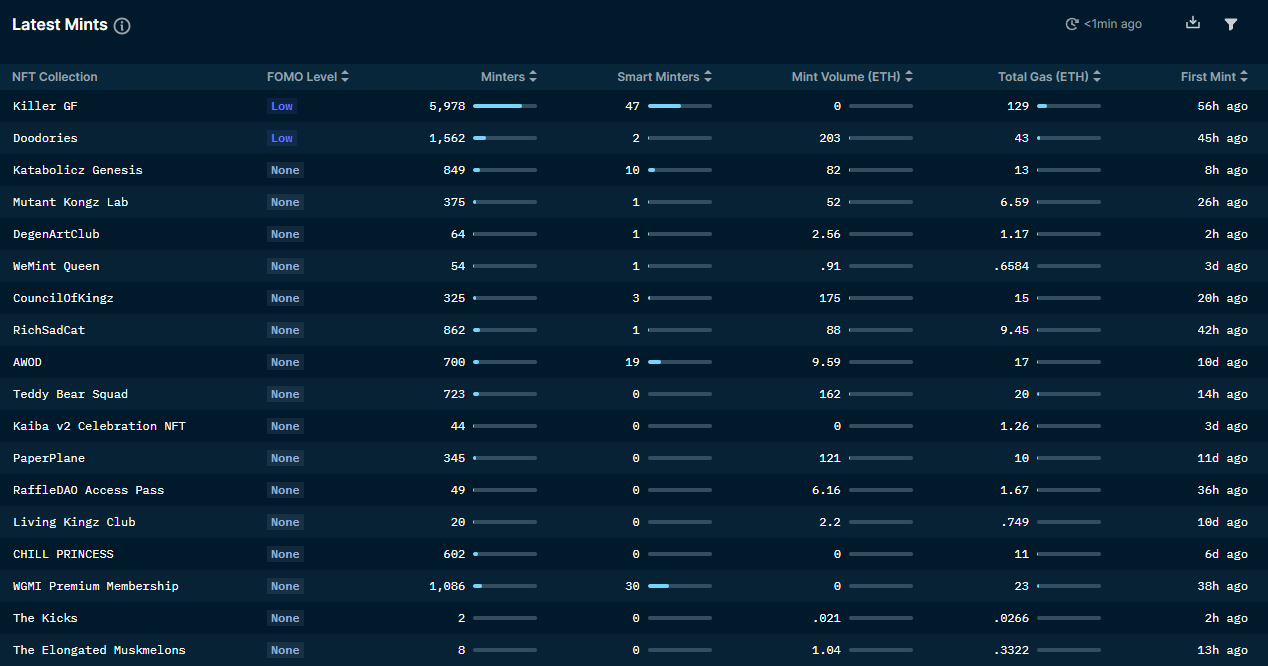Sort by FOMO Level column
The width and height of the screenshot is (1268, 666).
(x=308, y=77)
